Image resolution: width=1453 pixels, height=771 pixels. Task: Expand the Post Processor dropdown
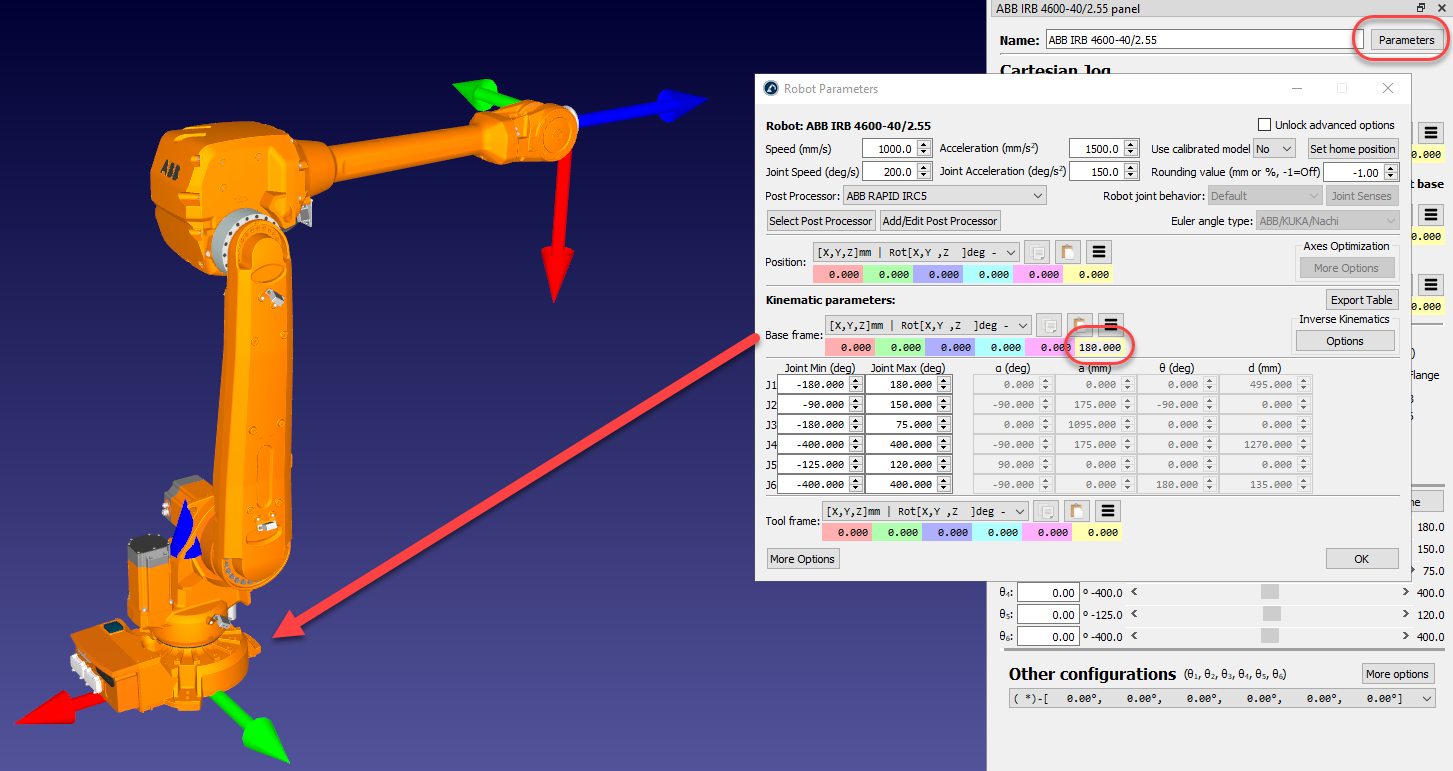tap(945, 196)
